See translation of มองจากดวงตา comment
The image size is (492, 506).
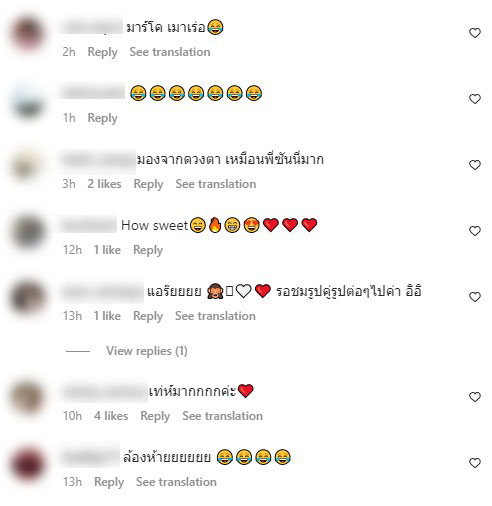pos(216,184)
